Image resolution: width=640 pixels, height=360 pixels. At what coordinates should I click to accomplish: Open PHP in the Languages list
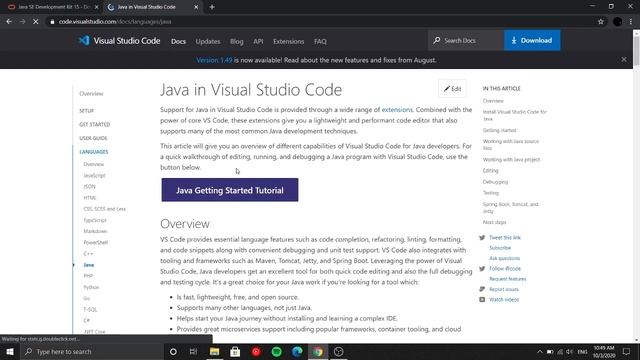pyautogui.click(x=88, y=276)
